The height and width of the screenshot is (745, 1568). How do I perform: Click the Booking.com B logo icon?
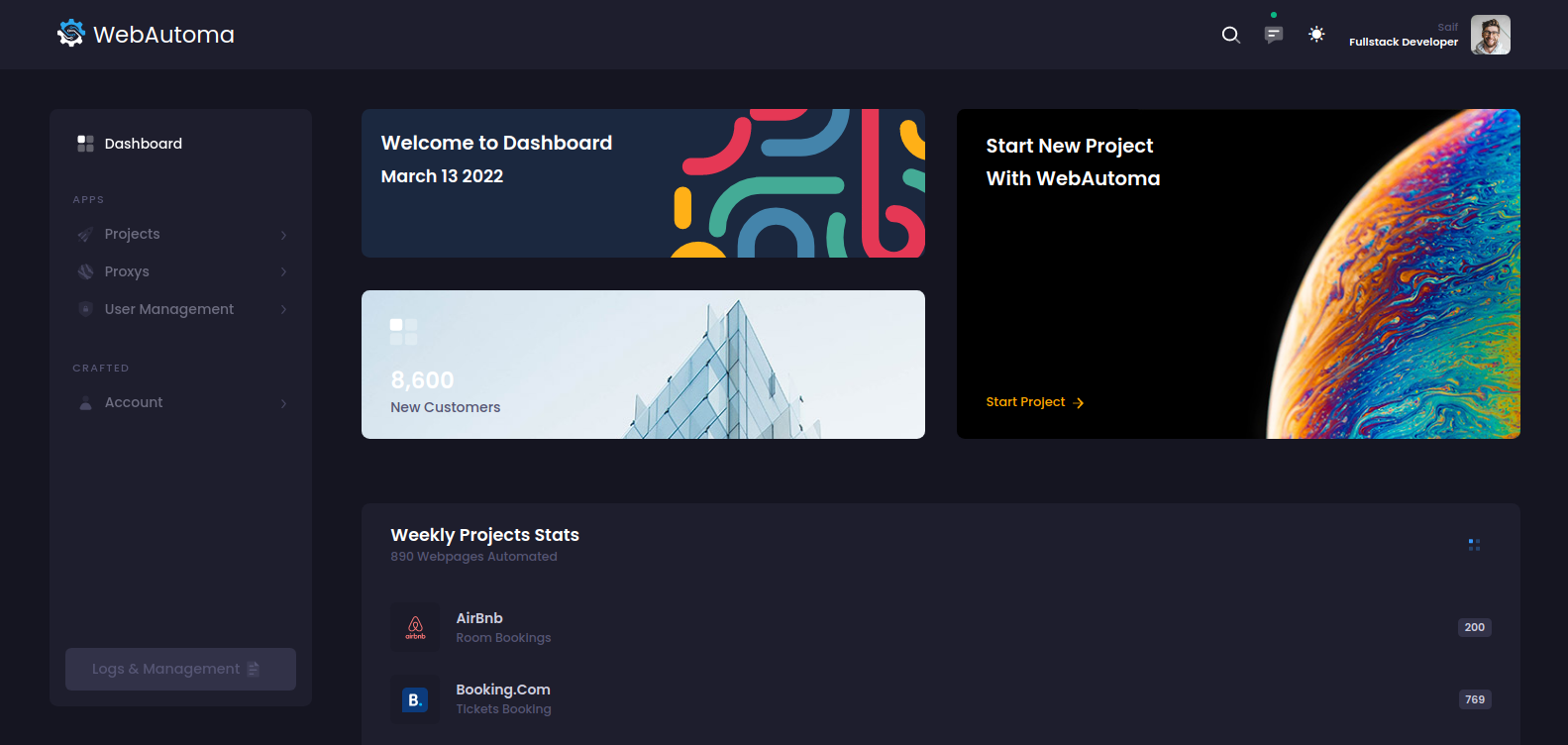[415, 699]
